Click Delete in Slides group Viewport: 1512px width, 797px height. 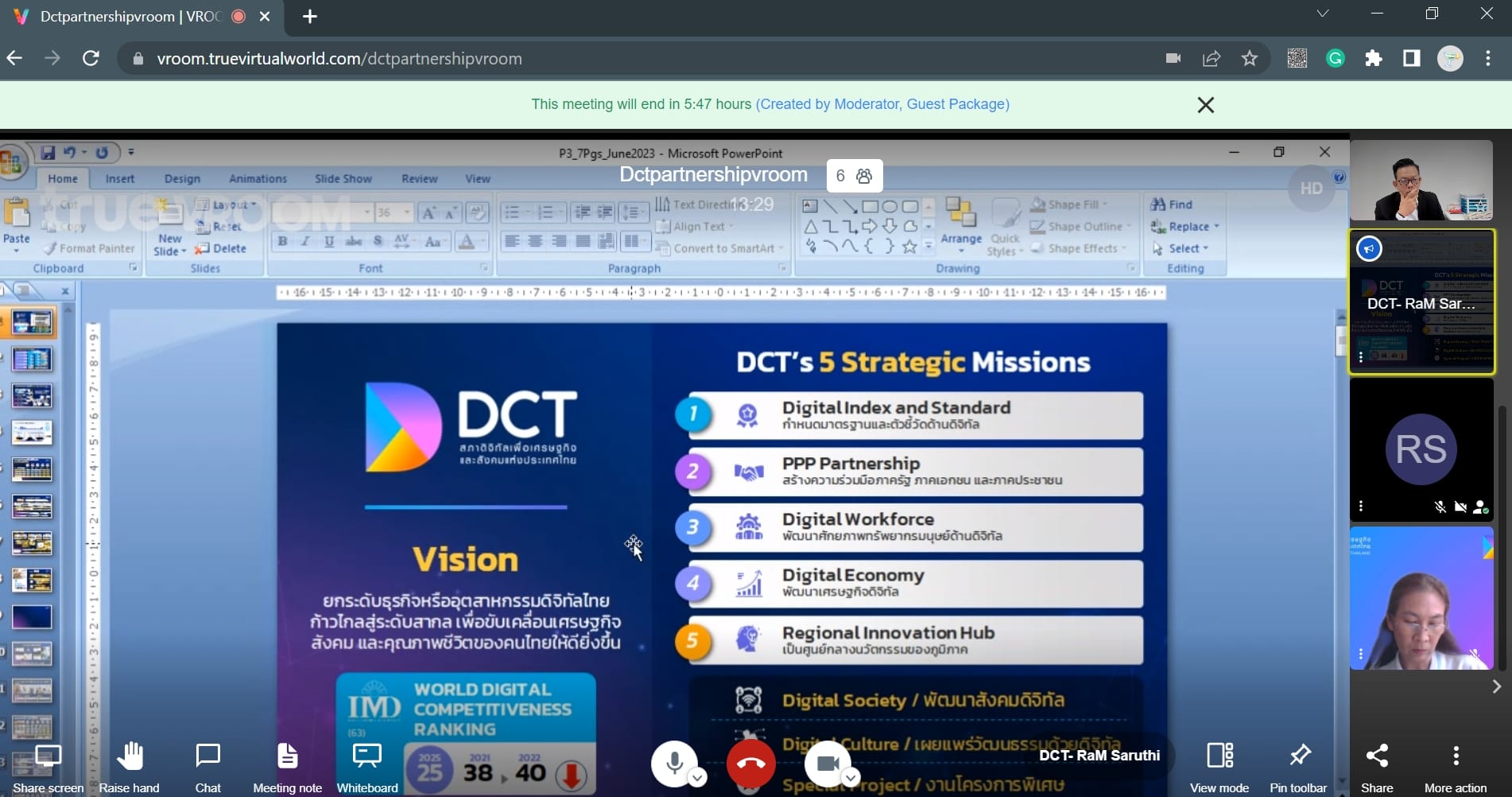click(221, 248)
